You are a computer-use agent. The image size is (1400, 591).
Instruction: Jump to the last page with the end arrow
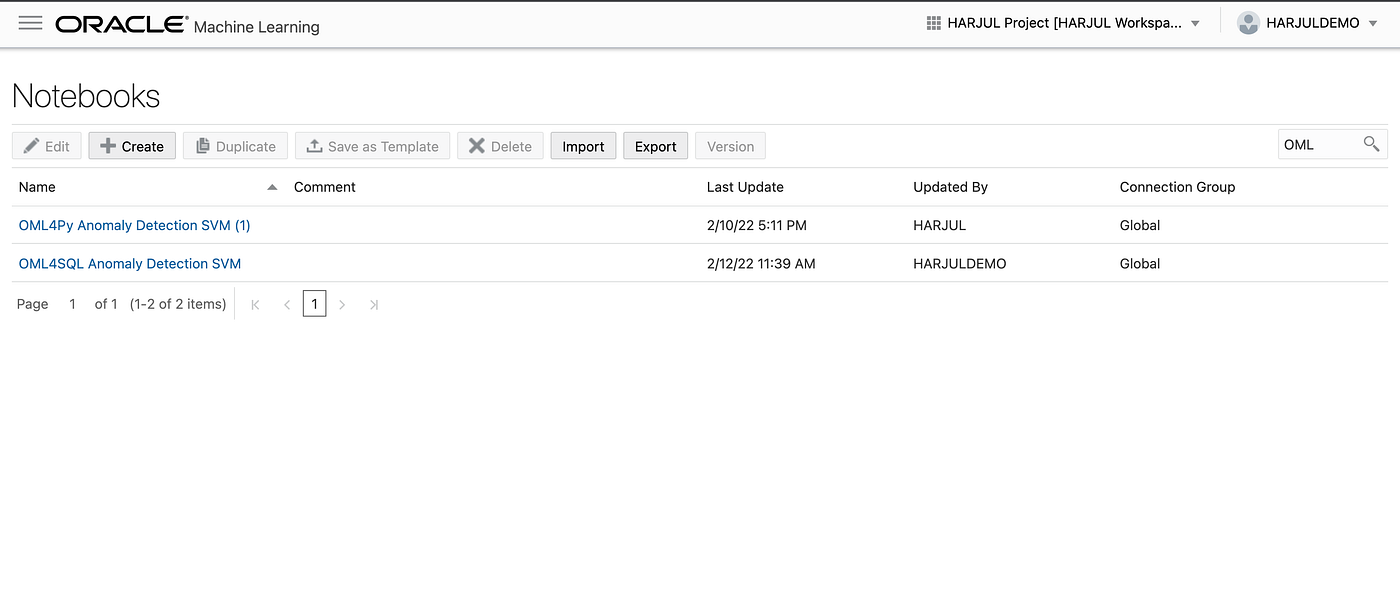(373, 303)
